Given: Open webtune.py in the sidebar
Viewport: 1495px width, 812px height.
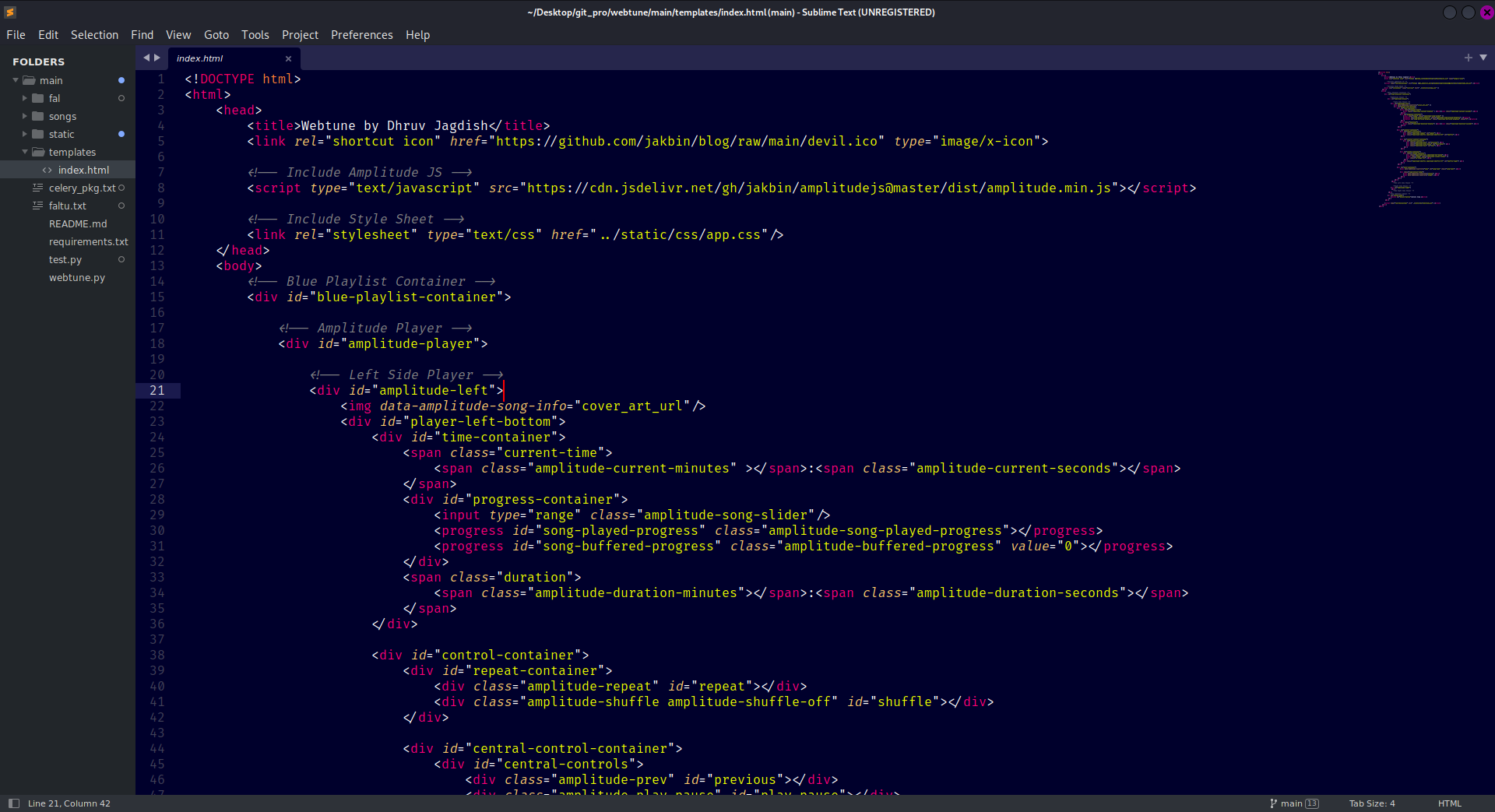Looking at the screenshot, I should (77, 277).
